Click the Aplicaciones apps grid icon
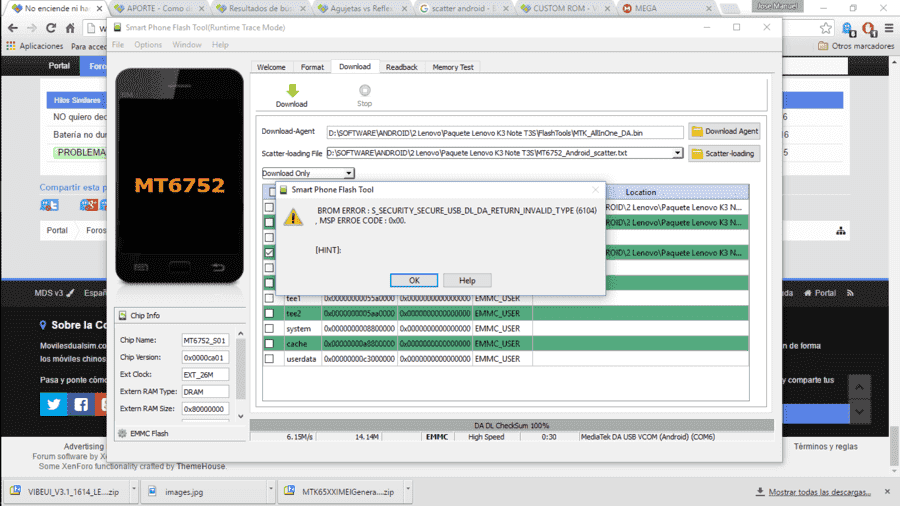 click(x=11, y=46)
